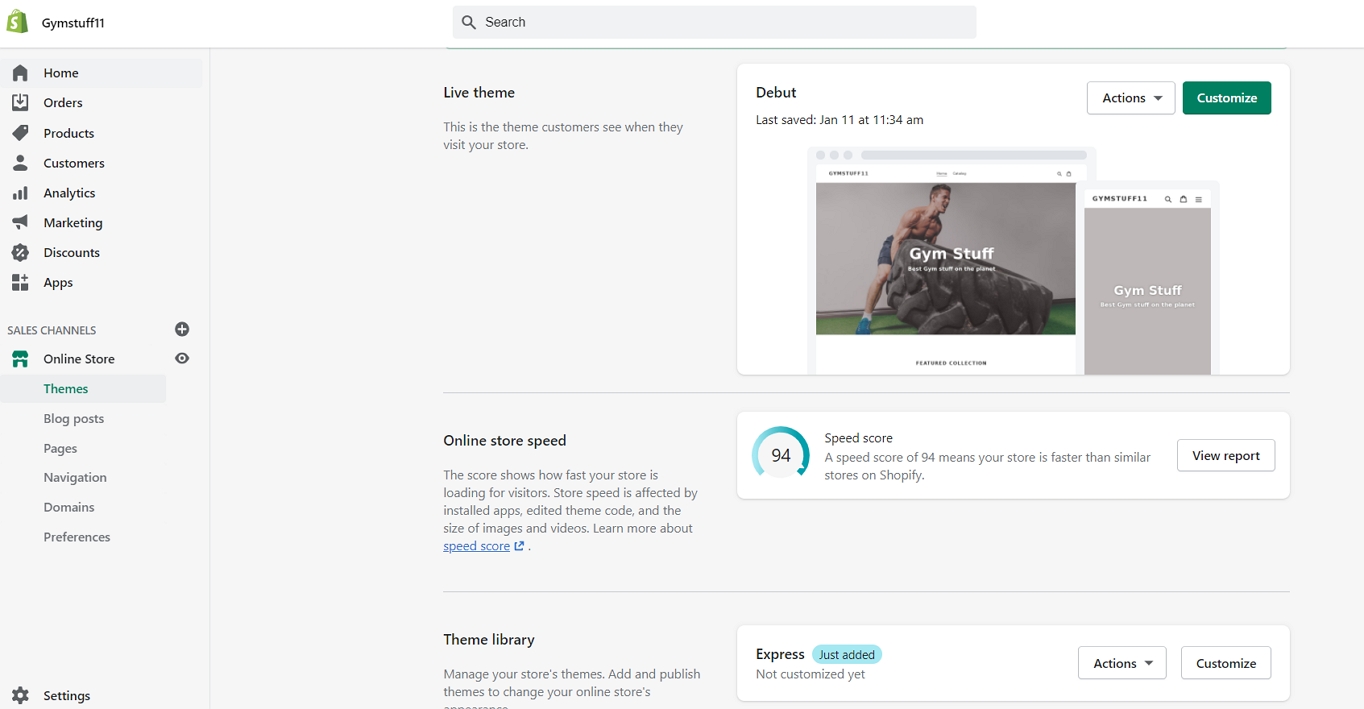Click the Orders inbox icon
Screen dimensions: 1364x709
point(20,103)
